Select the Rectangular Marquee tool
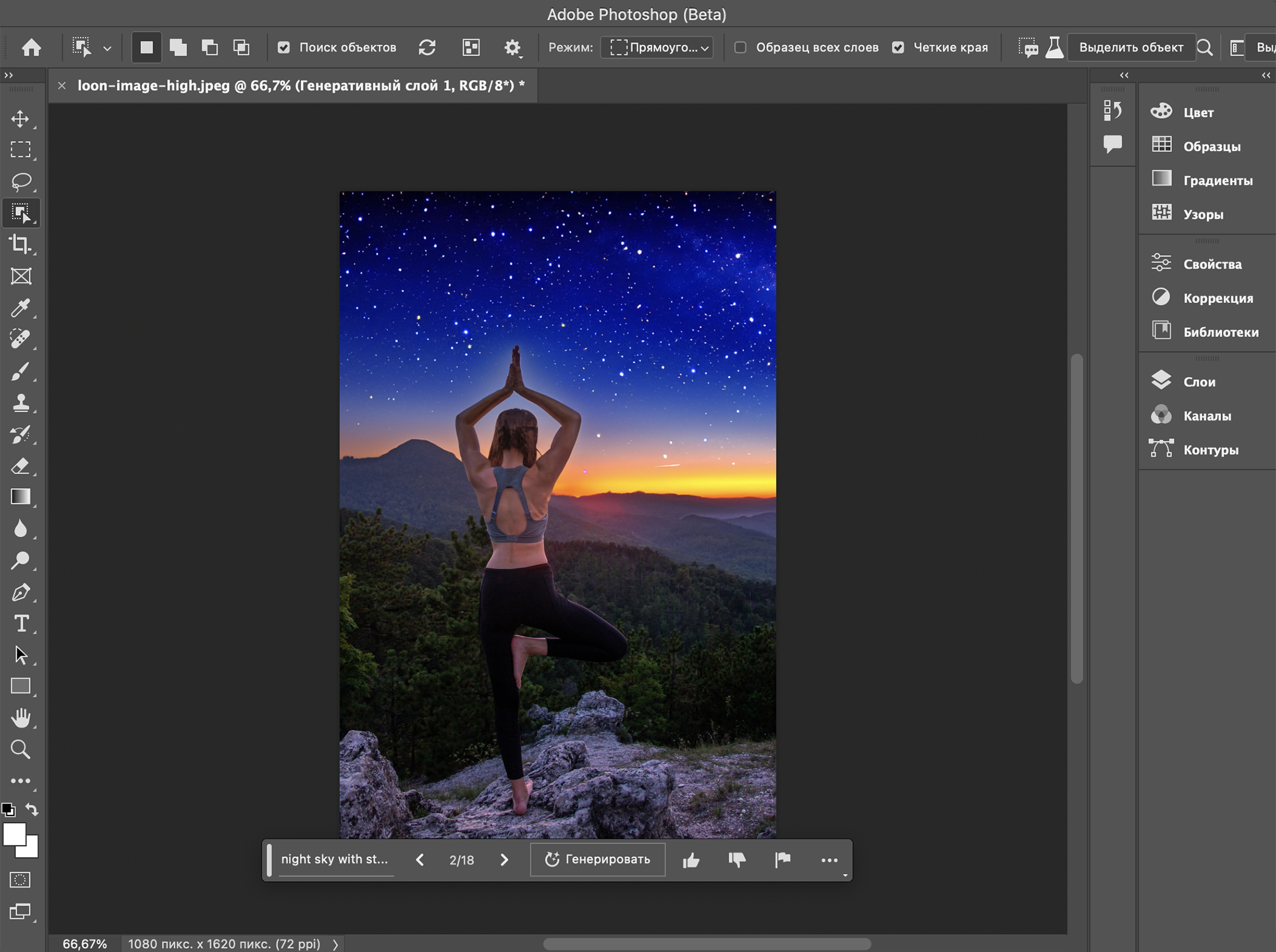Viewport: 1276px width, 952px height. [x=20, y=150]
